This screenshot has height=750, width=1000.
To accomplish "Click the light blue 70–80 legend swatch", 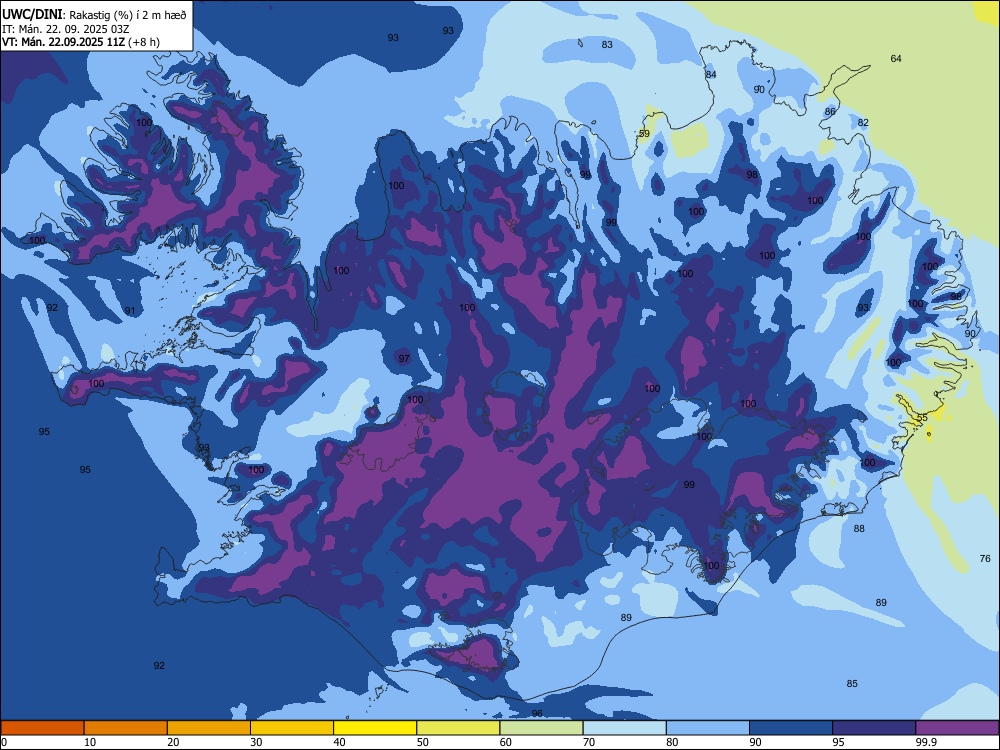I will pos(624,728).
